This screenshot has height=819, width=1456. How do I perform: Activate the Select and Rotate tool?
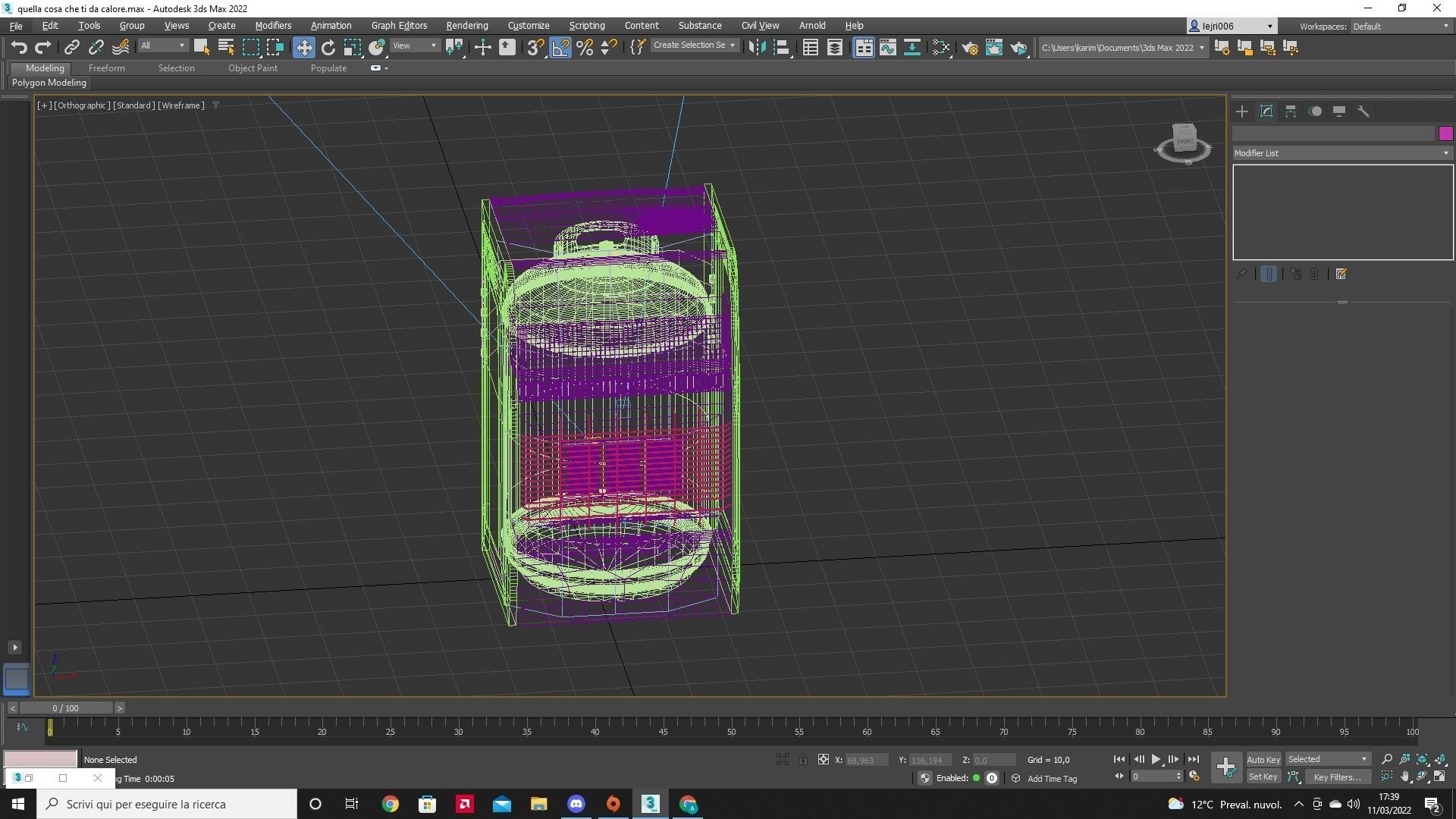tap(328, 48)
